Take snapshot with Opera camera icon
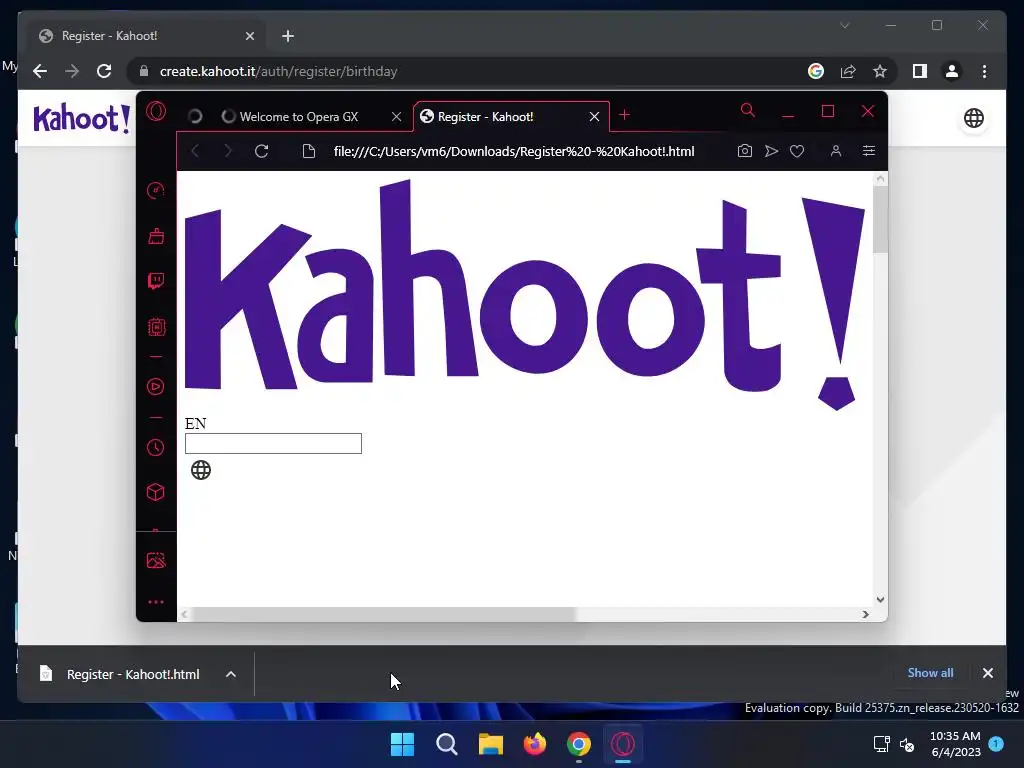 tap(744, 152)
